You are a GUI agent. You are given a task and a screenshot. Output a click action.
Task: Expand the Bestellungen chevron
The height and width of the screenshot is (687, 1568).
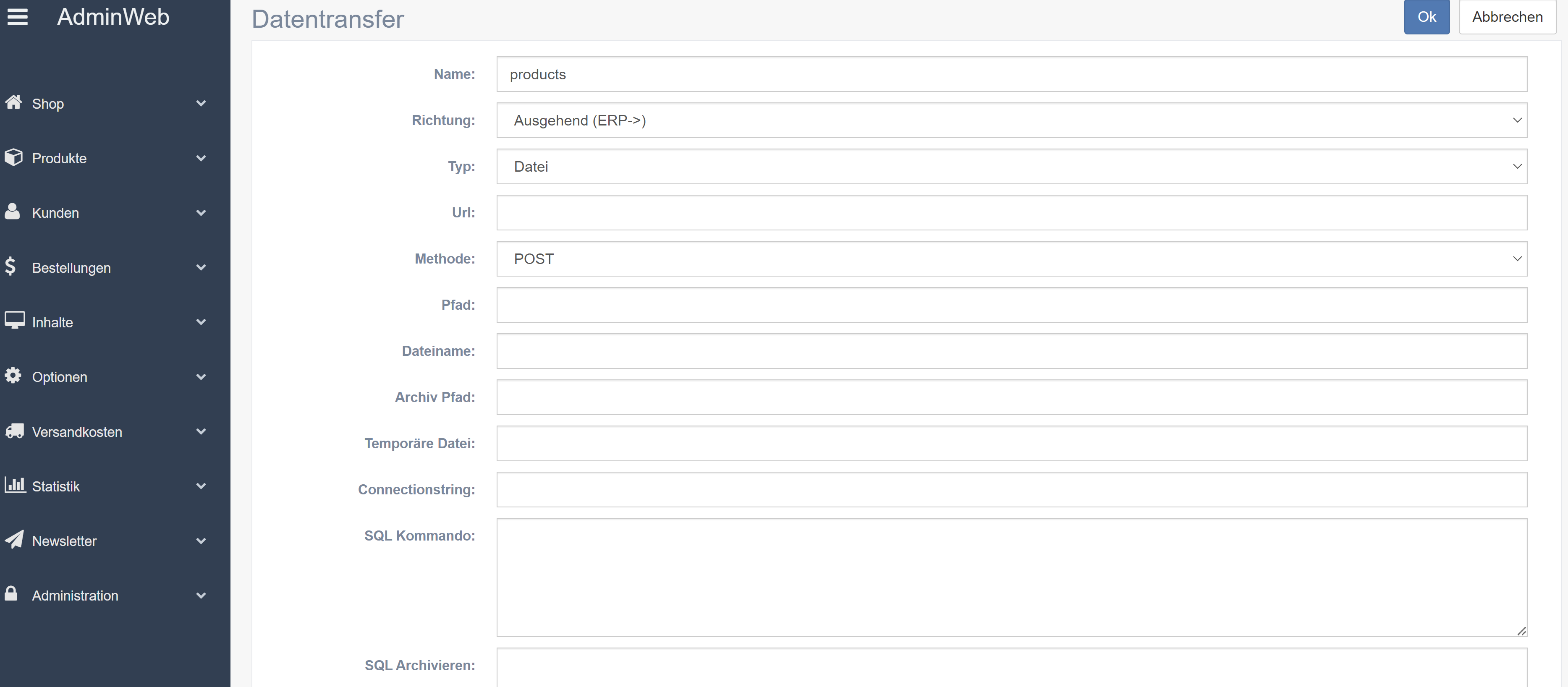pos(201,268)
